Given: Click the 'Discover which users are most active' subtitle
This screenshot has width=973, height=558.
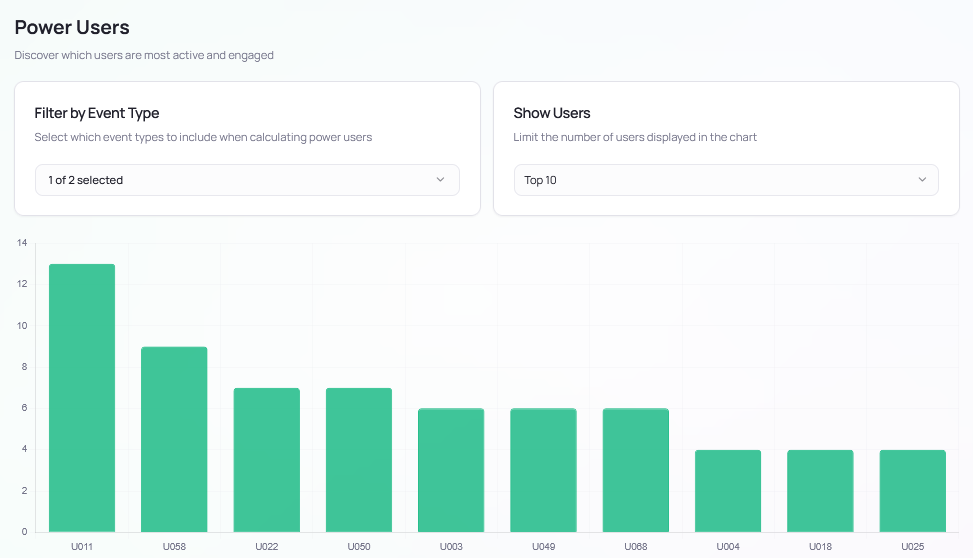Looking at the screenshot, I should 144,55.
